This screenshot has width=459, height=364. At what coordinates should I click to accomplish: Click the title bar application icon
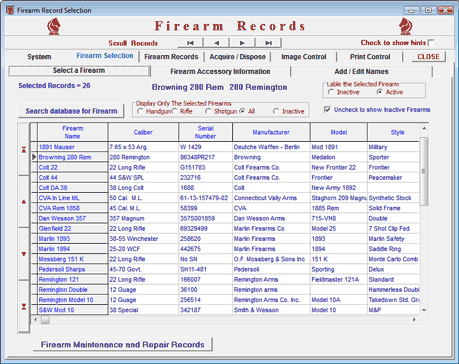pos(10,10)
